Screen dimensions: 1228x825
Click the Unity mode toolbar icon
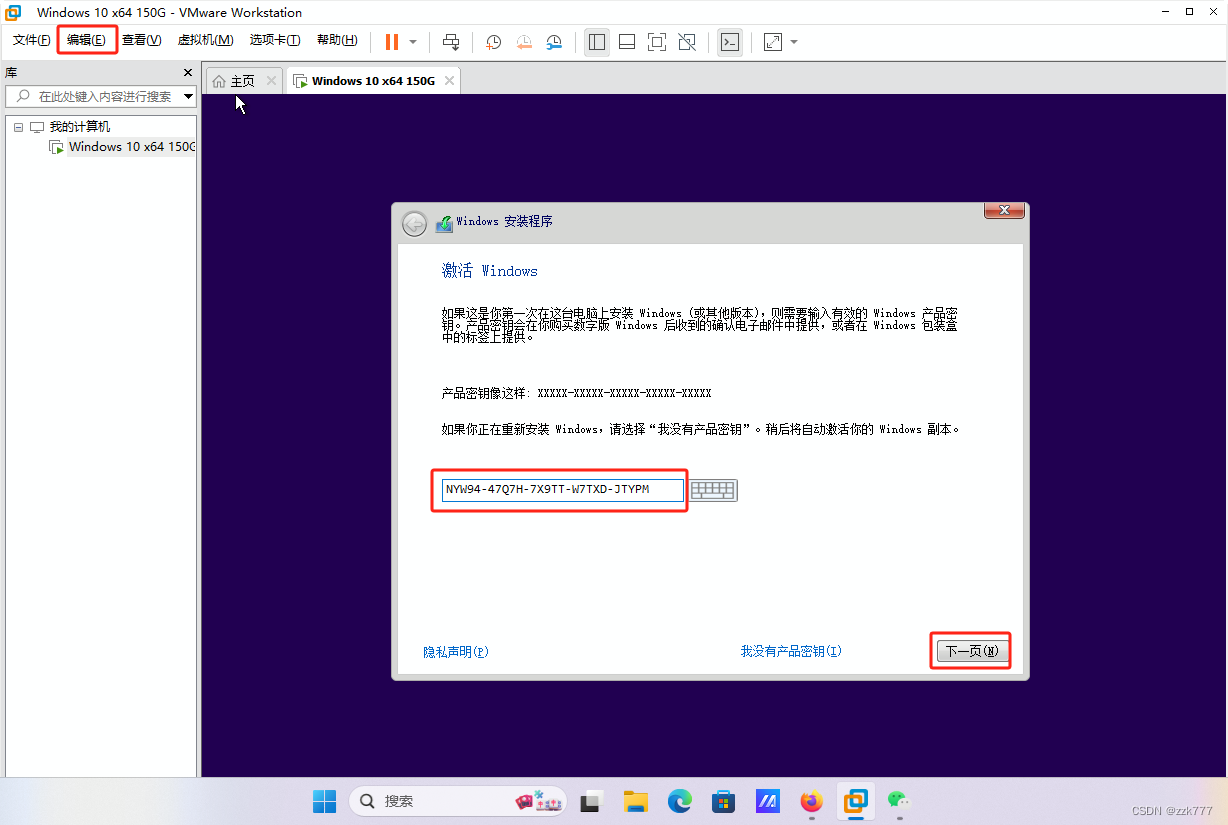point(687,42)
